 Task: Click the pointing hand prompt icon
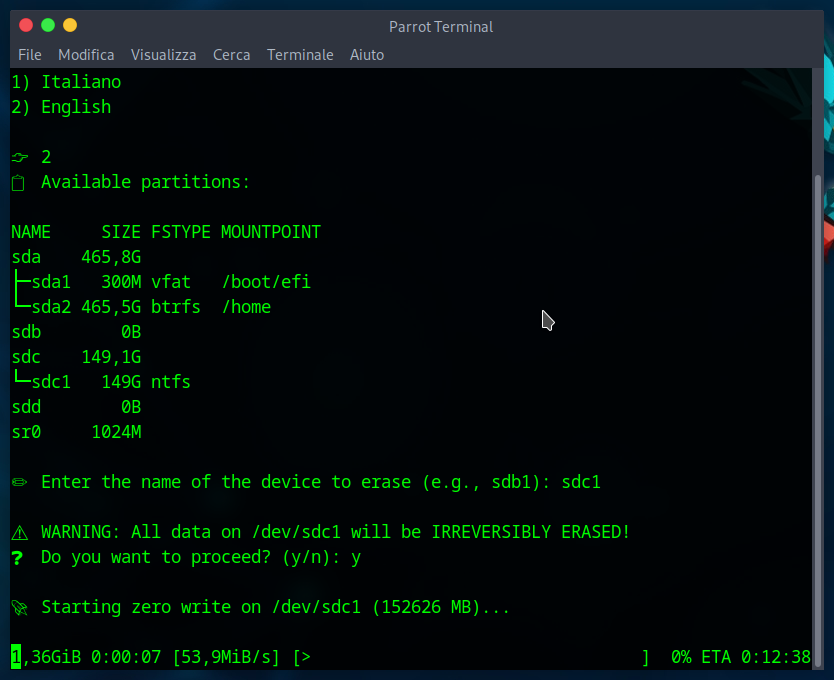[19, 157]
